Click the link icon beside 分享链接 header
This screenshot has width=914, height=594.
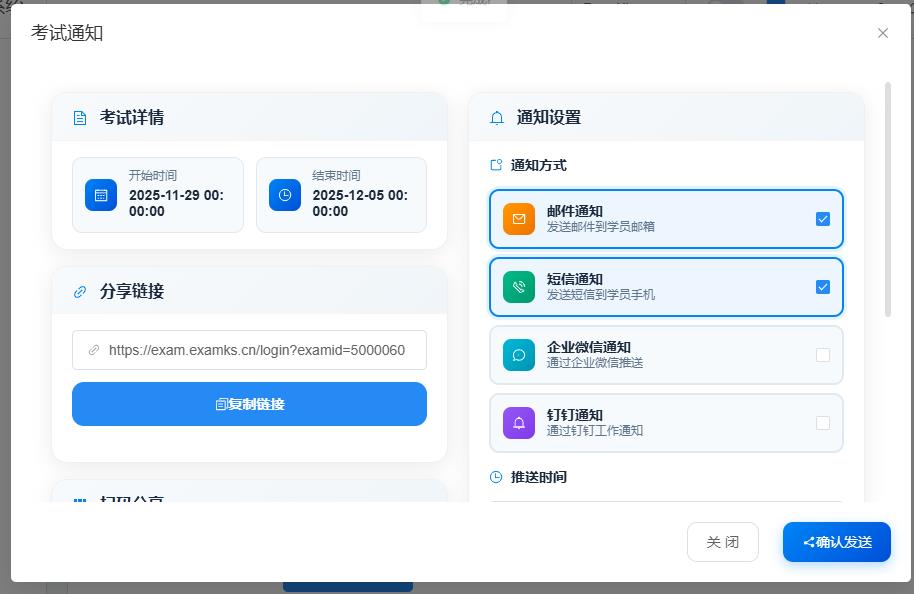(80, 291)
